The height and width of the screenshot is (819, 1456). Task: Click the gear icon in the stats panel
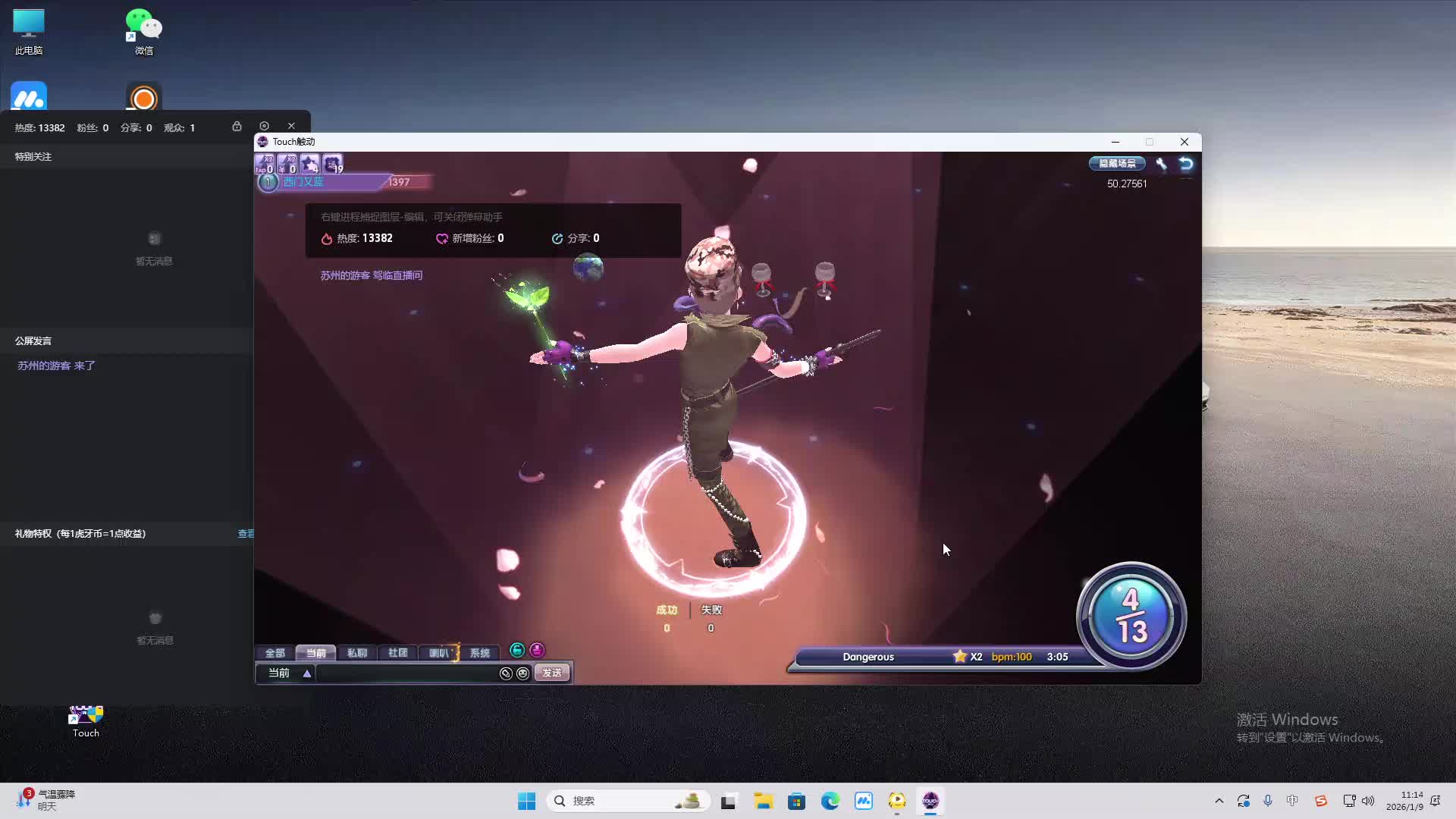264,126
